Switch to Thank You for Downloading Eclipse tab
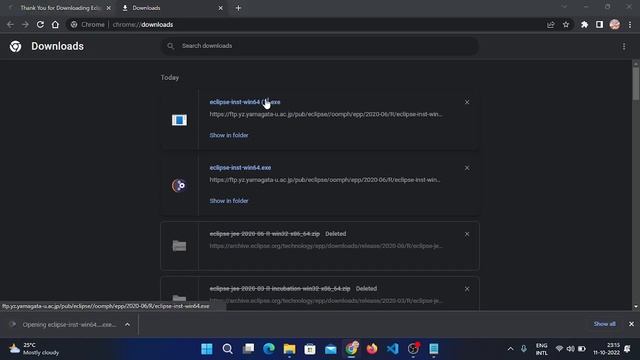The image size is (640, 360). [x=59, y=8]
